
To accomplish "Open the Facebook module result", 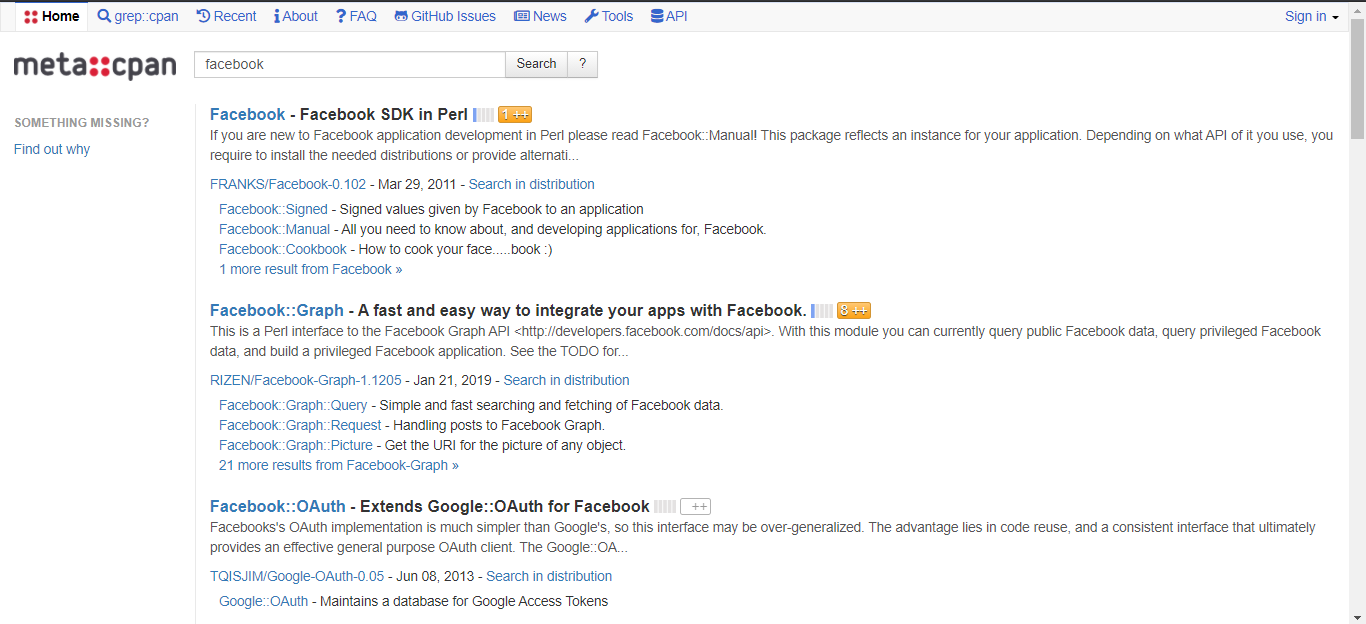I will [x=247, y=114].
